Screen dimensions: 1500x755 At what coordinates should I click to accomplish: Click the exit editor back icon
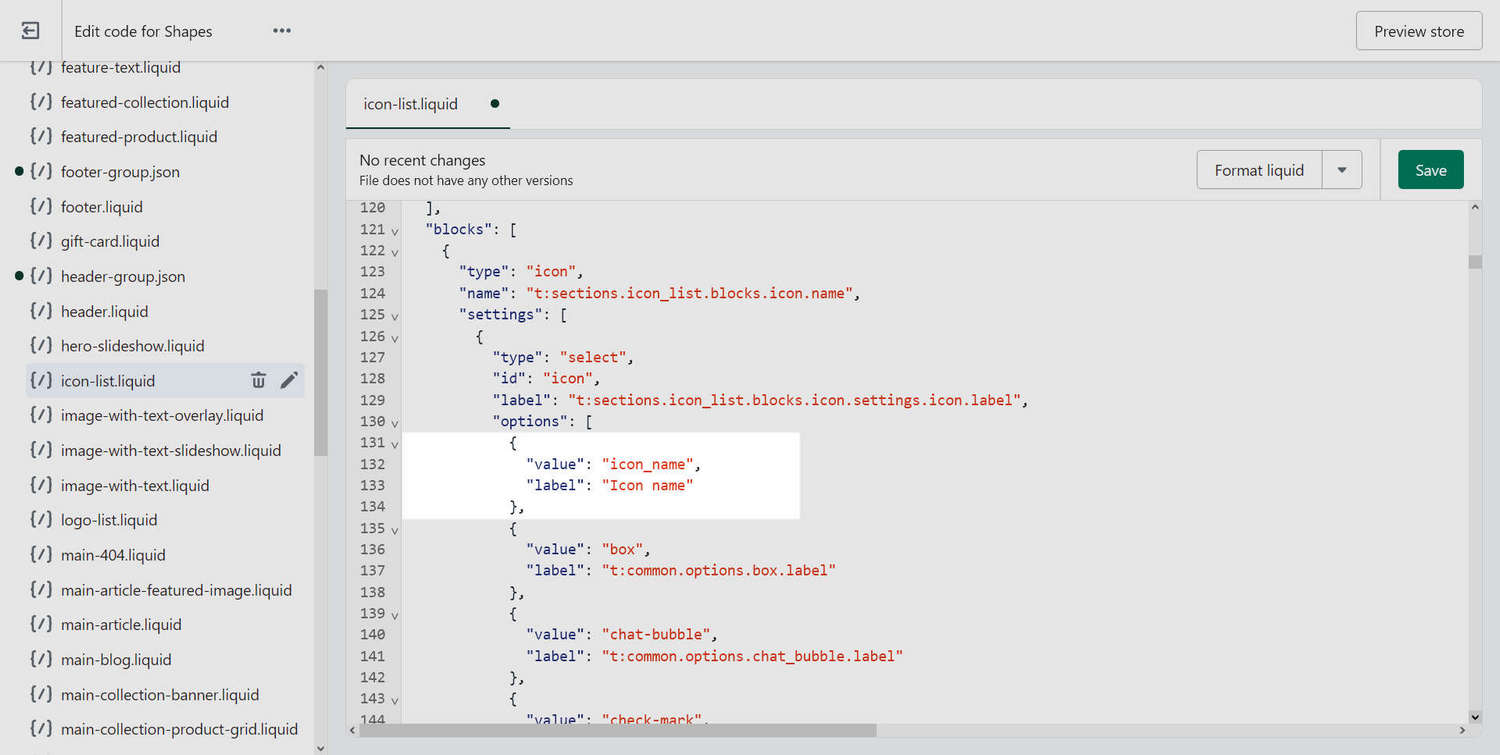[x=30, y=31]
